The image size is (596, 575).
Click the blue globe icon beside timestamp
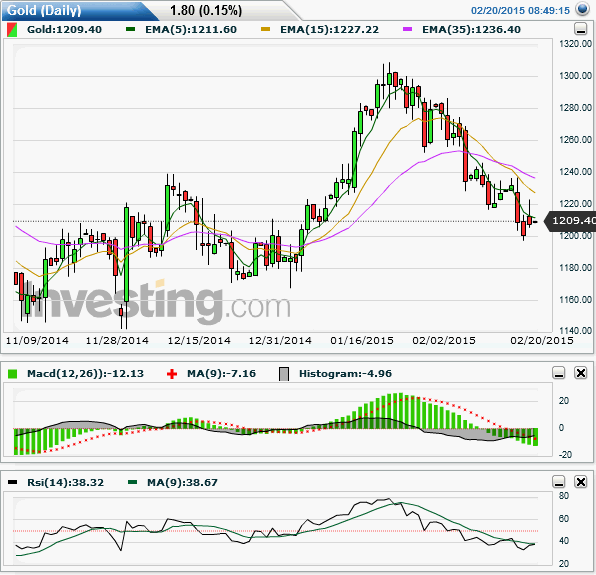tap(582, 9)
